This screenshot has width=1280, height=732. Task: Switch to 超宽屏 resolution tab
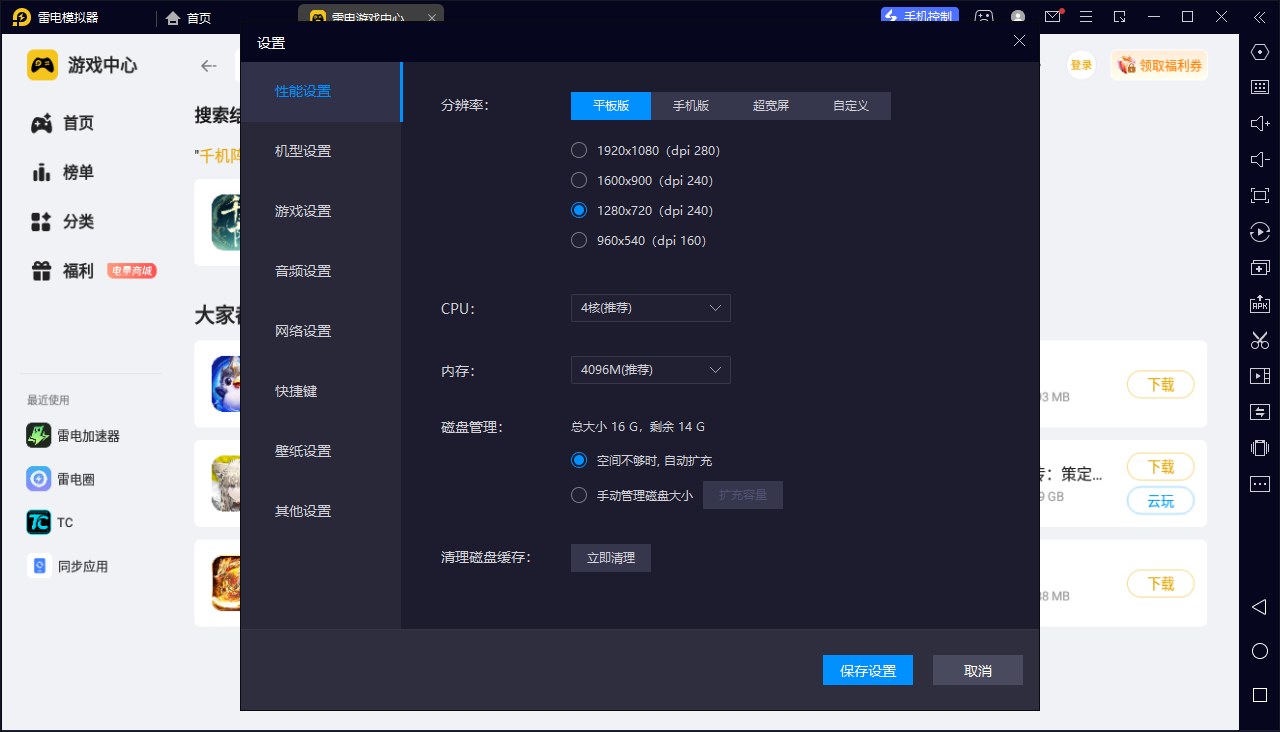coord(771,106)
